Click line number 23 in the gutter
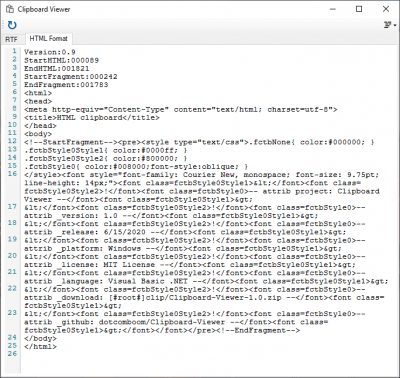The height and width of the screenshot is (378, 400). [x=12, y=313]
